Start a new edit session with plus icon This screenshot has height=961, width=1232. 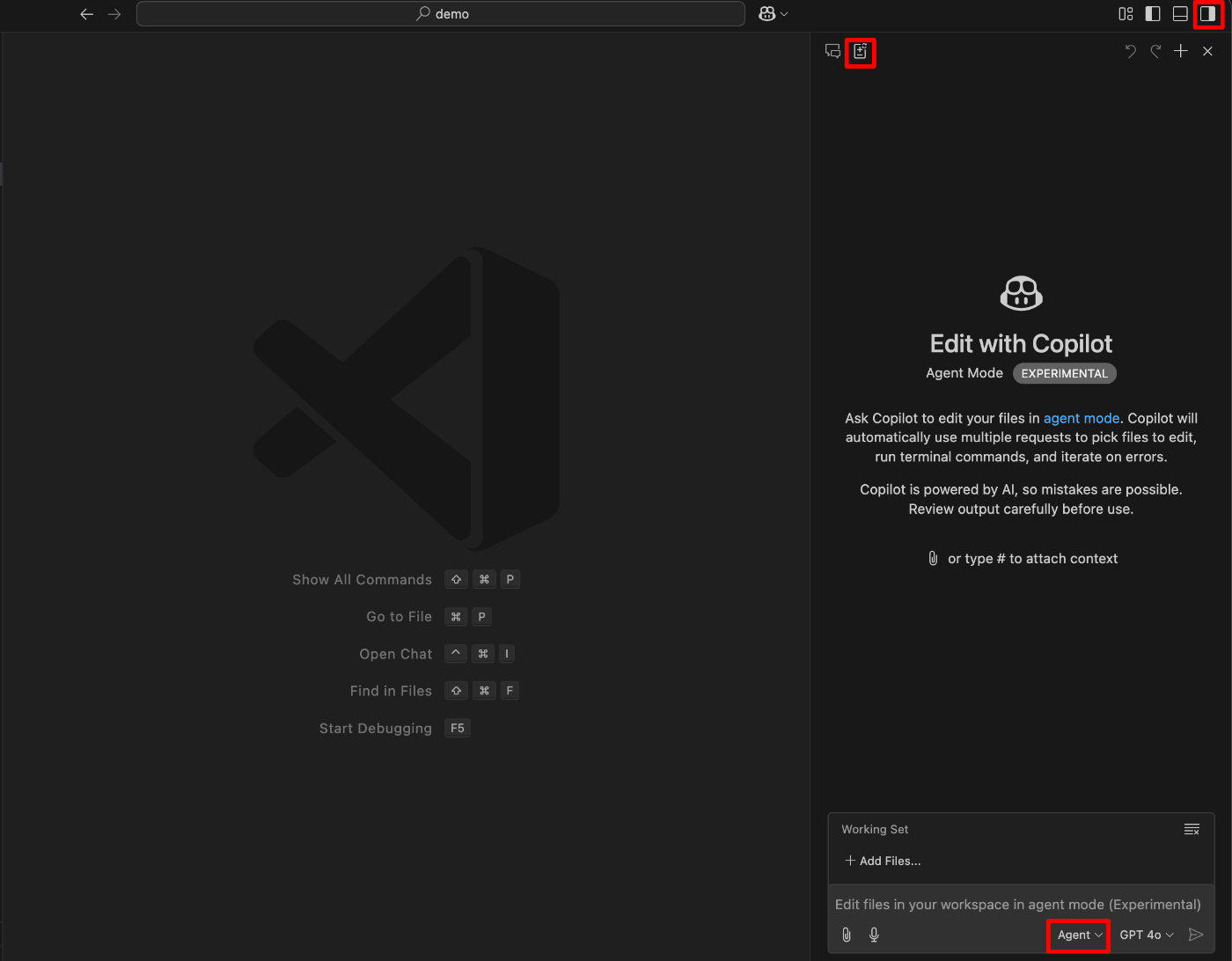[x=1181, y=51]
